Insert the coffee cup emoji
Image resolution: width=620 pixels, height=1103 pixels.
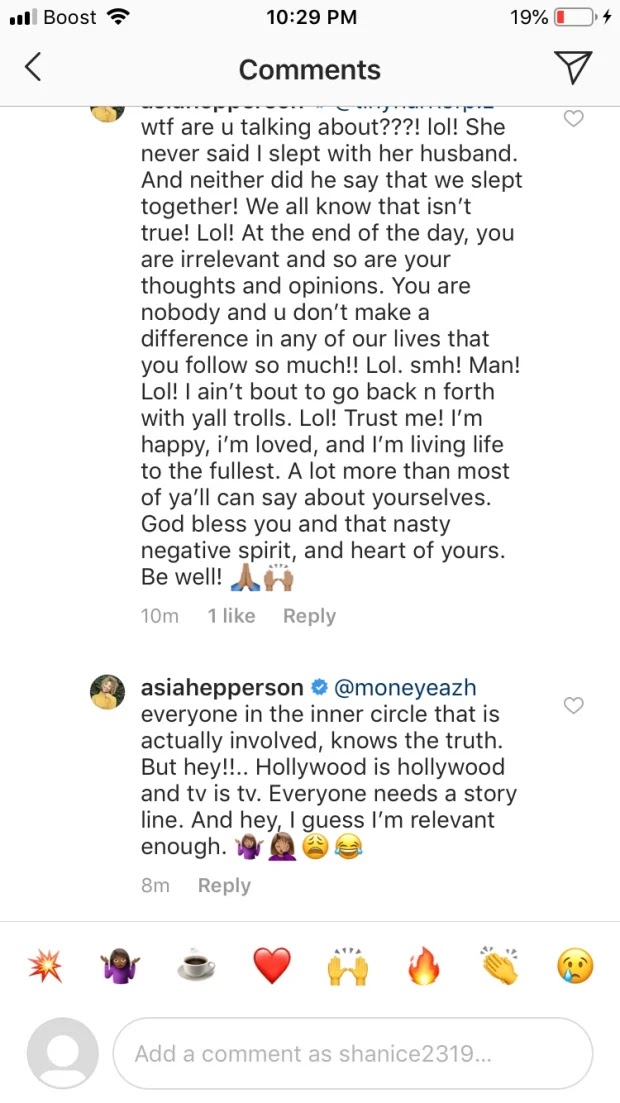coord(196,966)
